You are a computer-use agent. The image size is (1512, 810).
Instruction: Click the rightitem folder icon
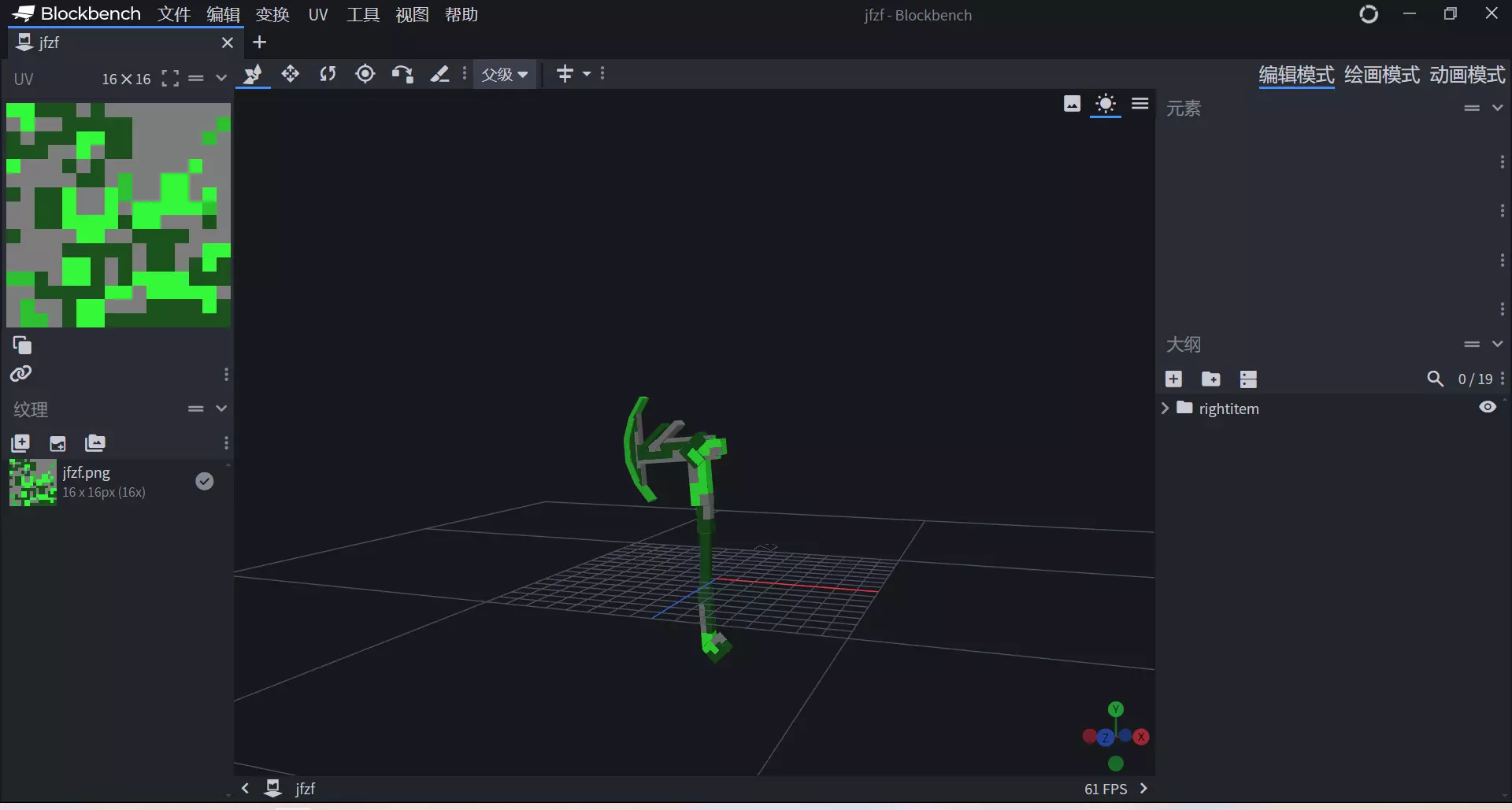tap(1184, 408)
